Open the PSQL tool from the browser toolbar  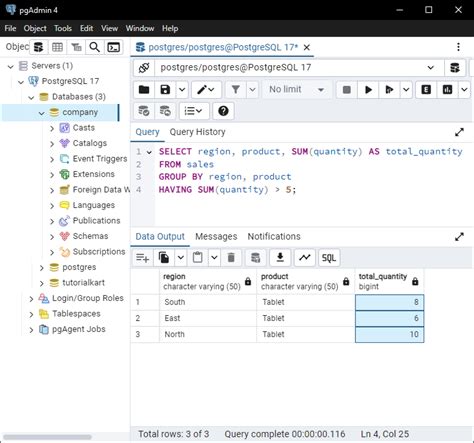(114, 47)
